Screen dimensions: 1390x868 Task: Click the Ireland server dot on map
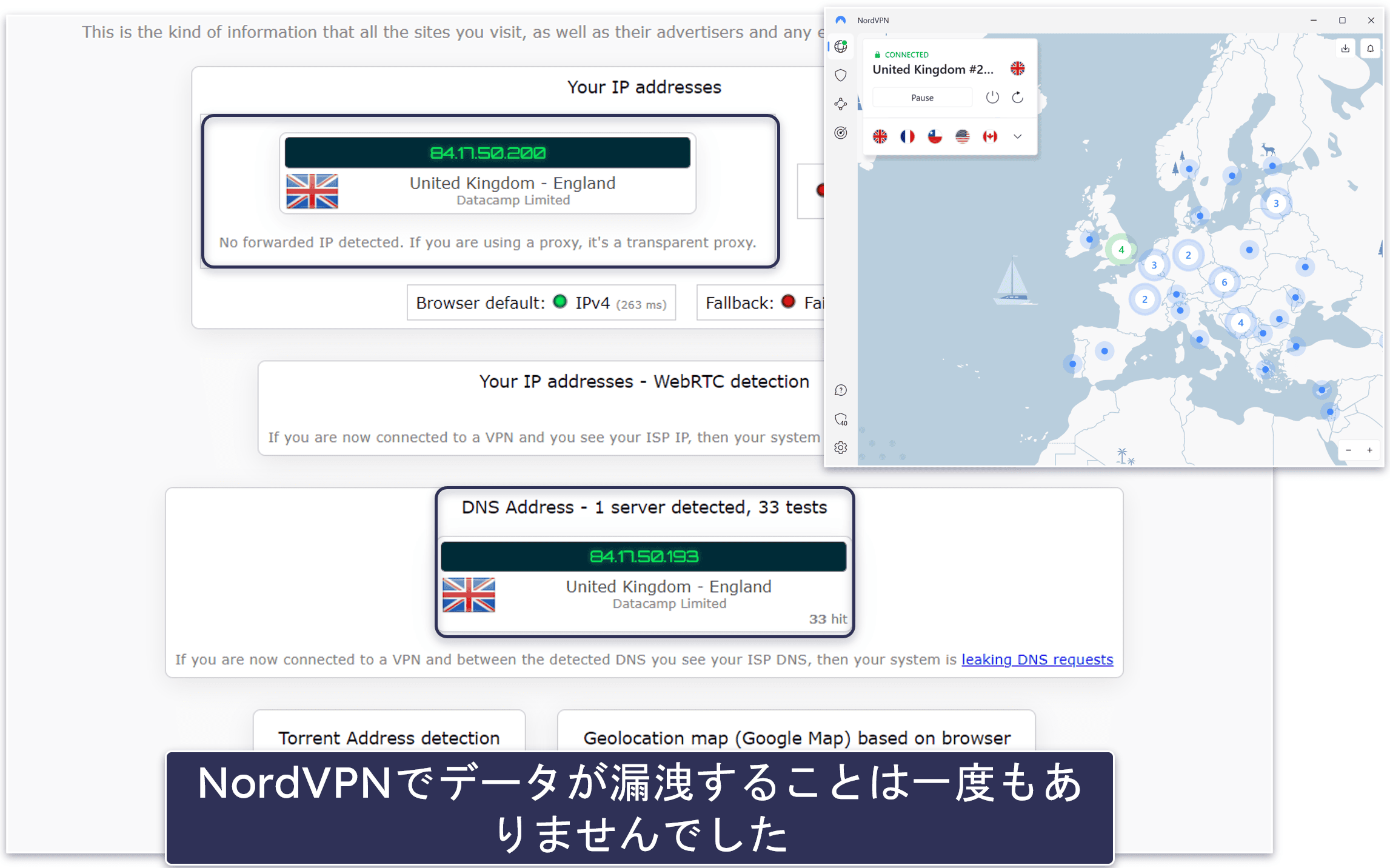[x=1090, y=239]
